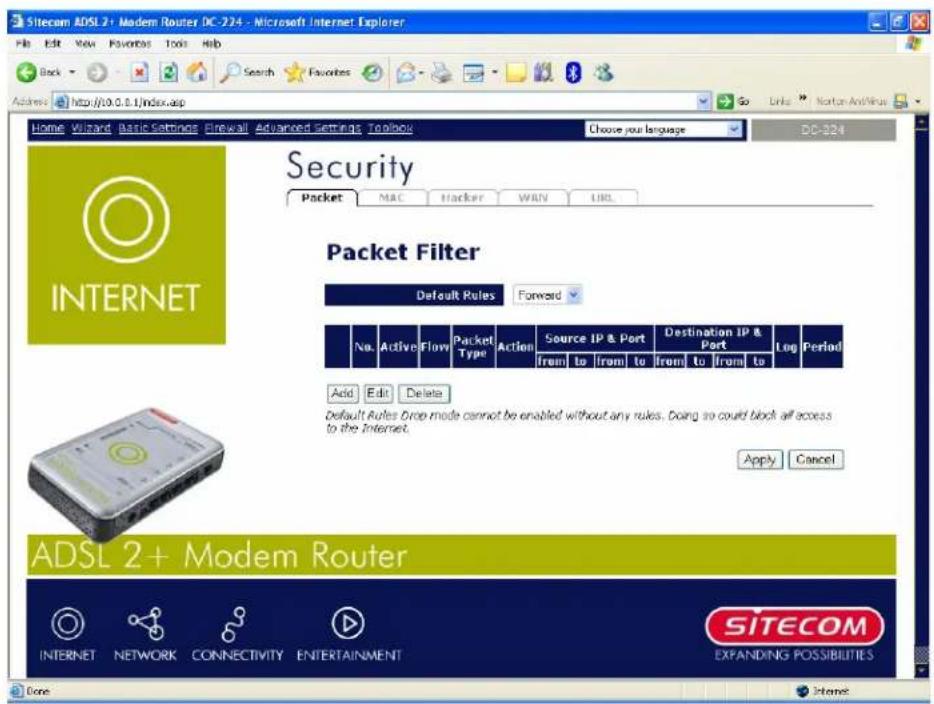Image resolution: width=934 pixels, height=704 pixels.
Task: Expand the Mail icon dropdown arrow
Action: pyautogui.click(x=422, y=73)
